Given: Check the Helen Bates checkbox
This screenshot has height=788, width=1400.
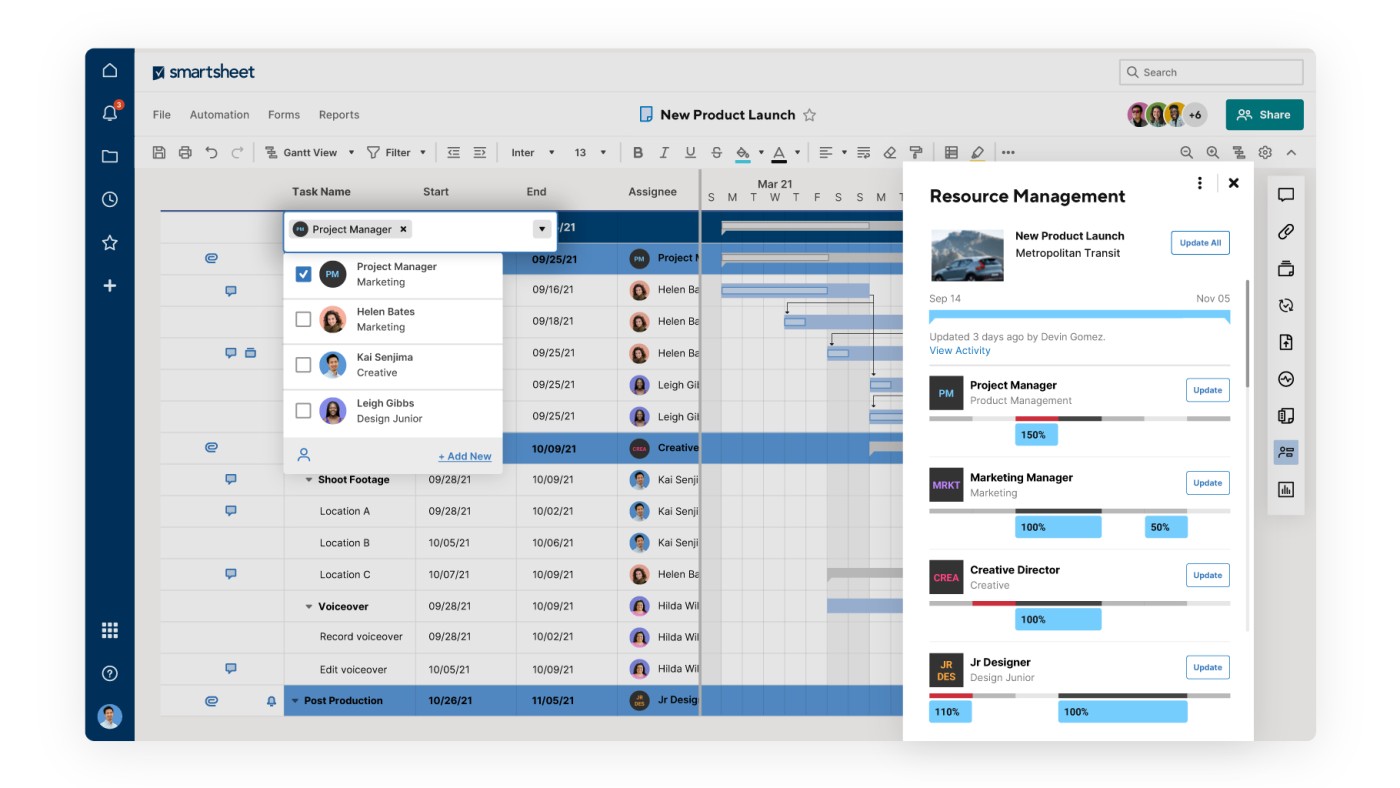Looking at the screenshot, I should tap(304, 320).
